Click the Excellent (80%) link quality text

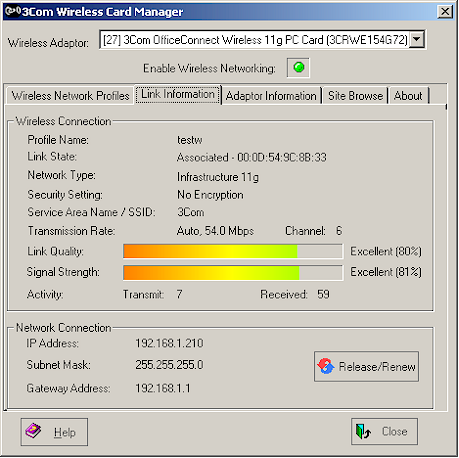pyautogui.click(x=386, y=251)
